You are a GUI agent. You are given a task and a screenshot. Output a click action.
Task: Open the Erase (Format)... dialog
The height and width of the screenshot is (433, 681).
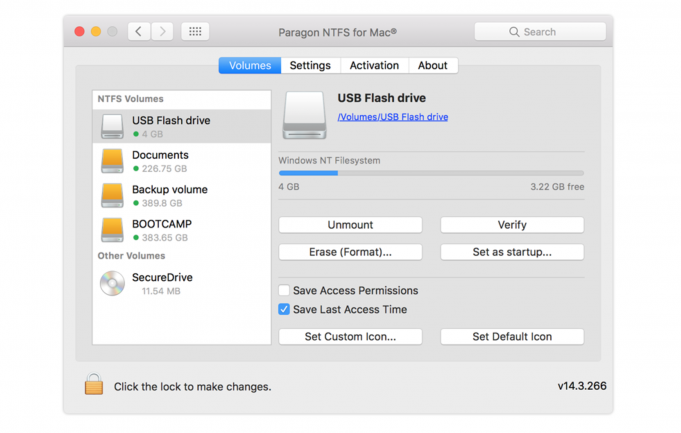point(350,252)
